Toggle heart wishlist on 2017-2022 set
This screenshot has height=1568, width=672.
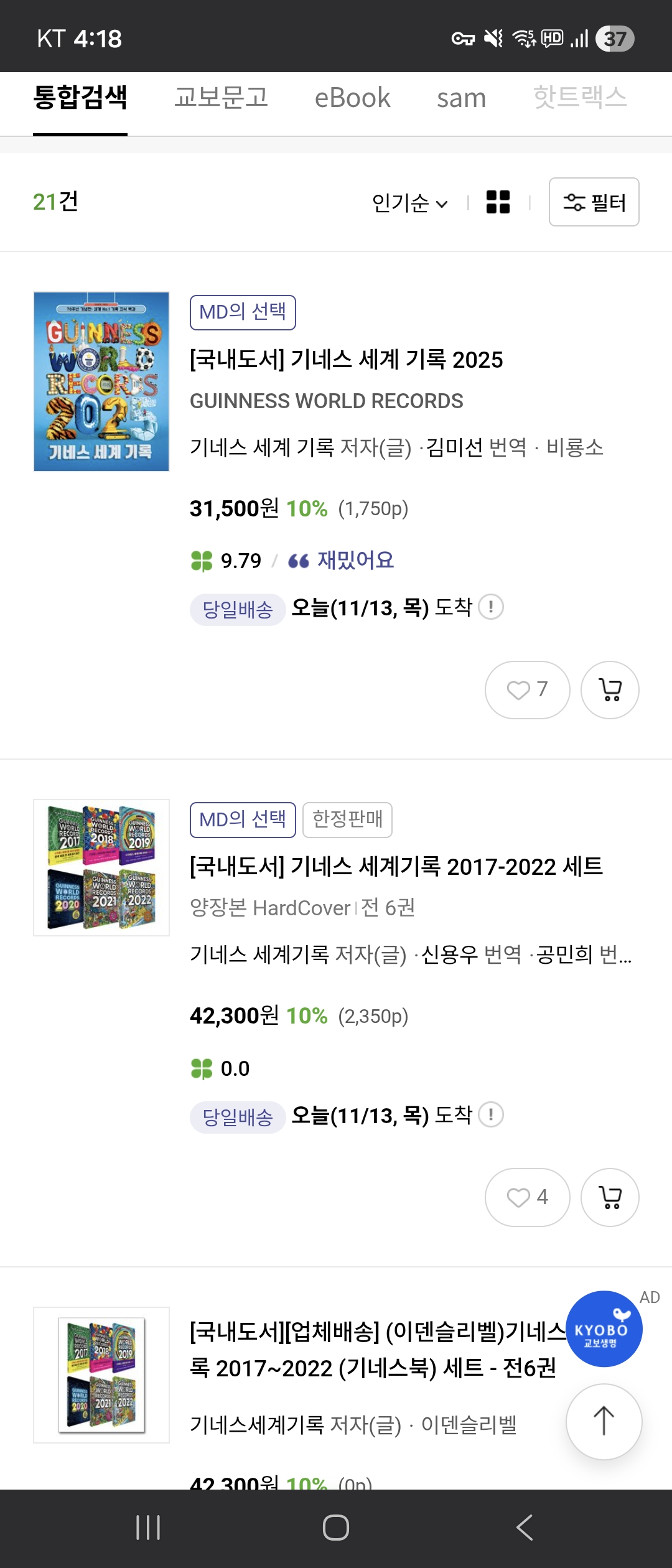coord(527,1197)
